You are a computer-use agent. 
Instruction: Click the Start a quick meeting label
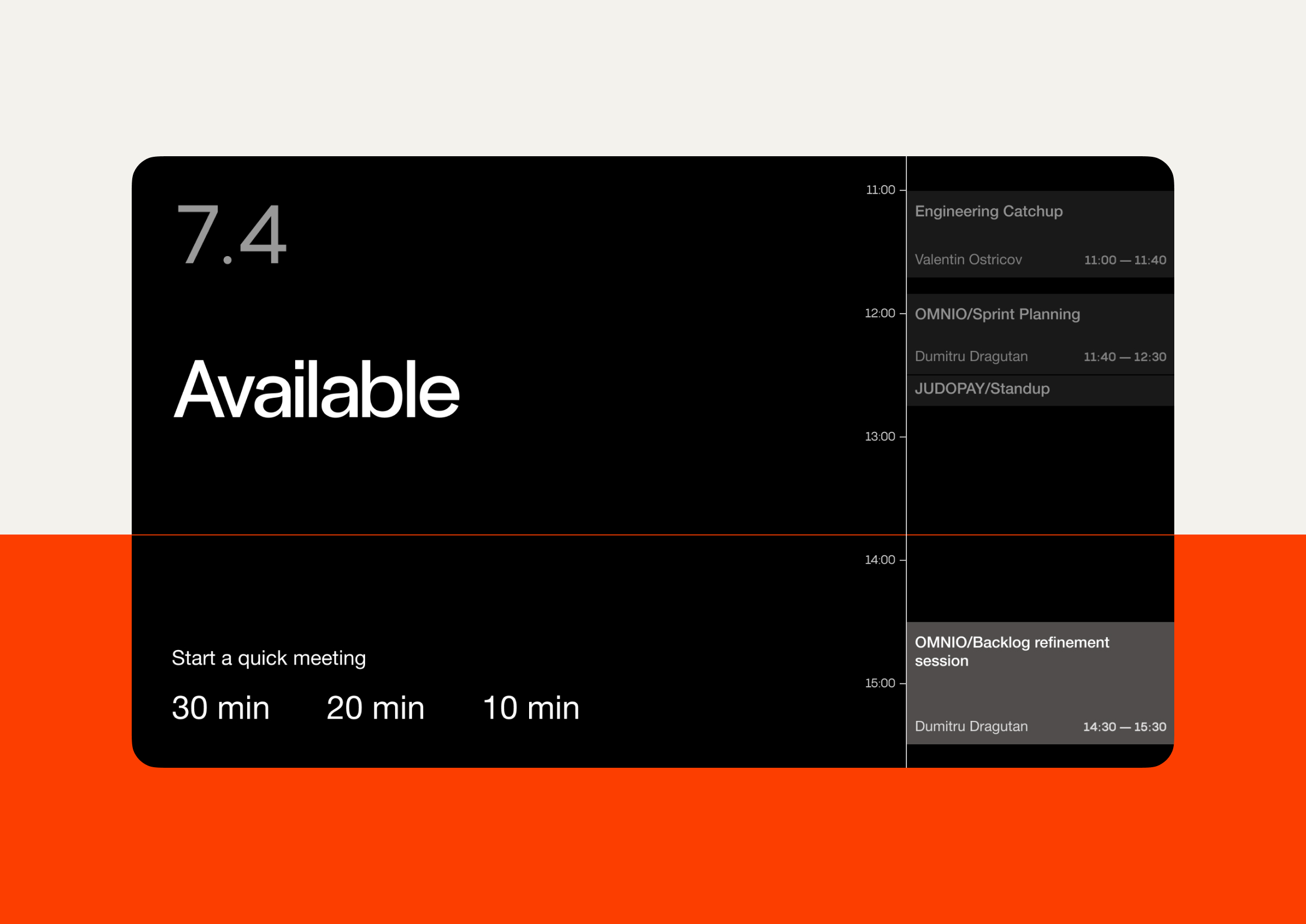click(268, 658)
